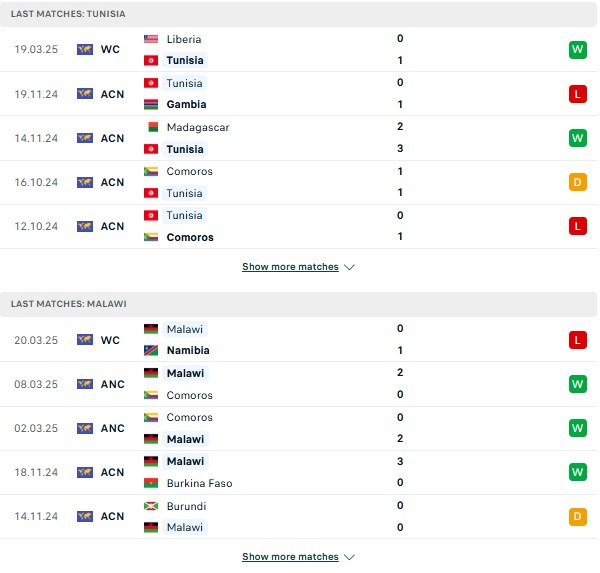This screenshot has height=573, width=600.
Task: Click the Namibia flag icon
Action: coord(151,350)
